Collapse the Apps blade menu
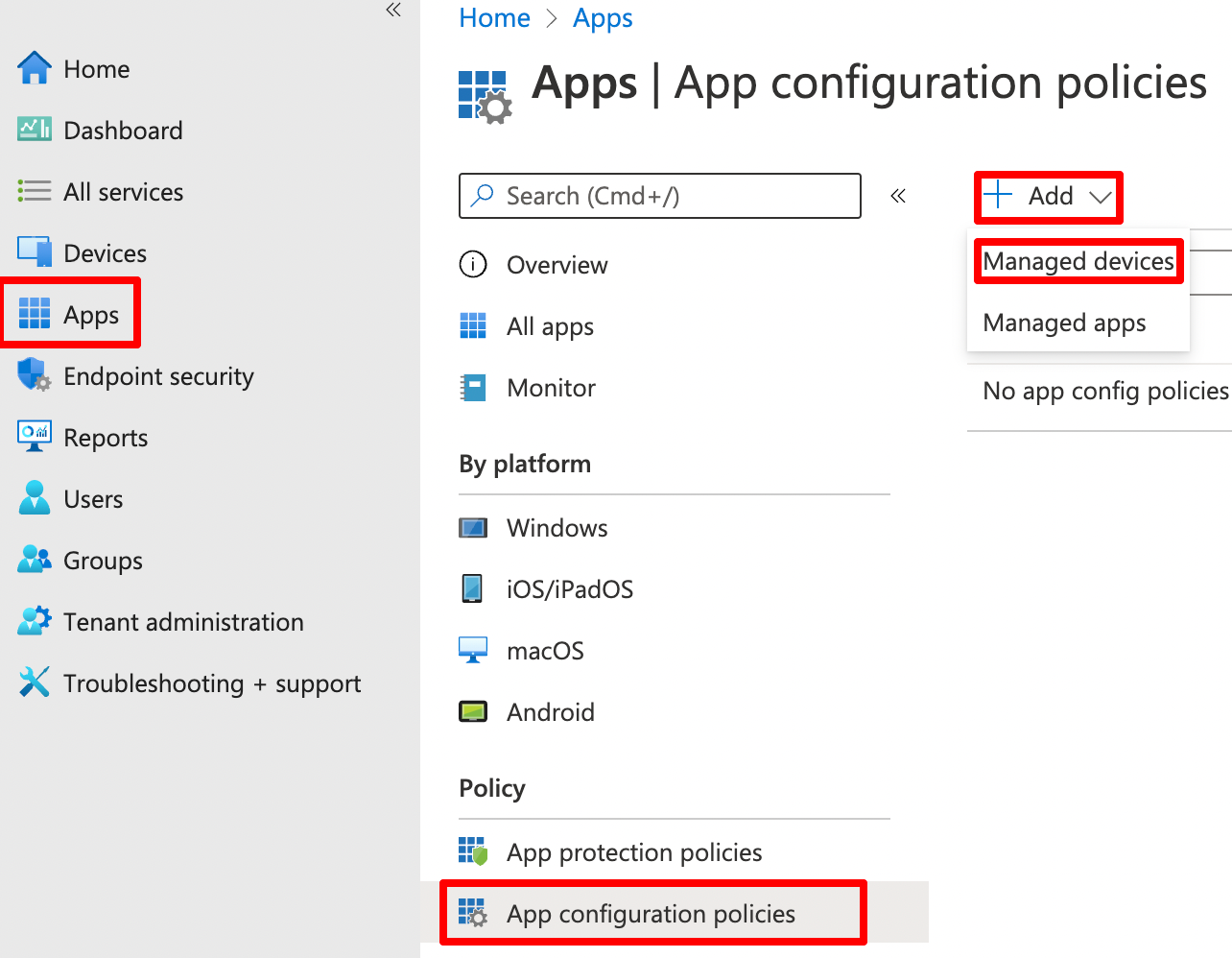1232x958 pixels. pyautogui.click(x=898, y=196)
